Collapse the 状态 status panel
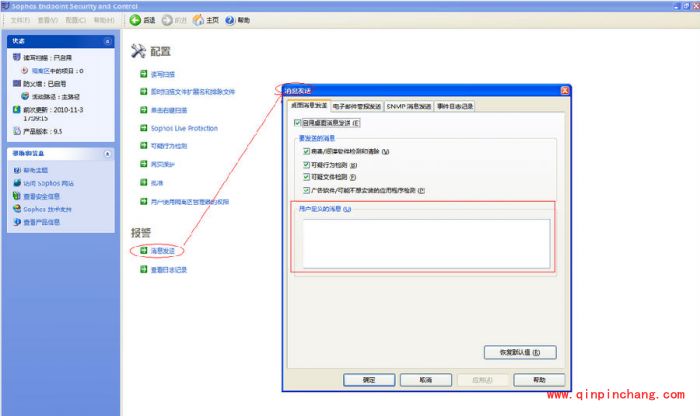Viewport: 700px width, 416px height. (x=107, y=42)
